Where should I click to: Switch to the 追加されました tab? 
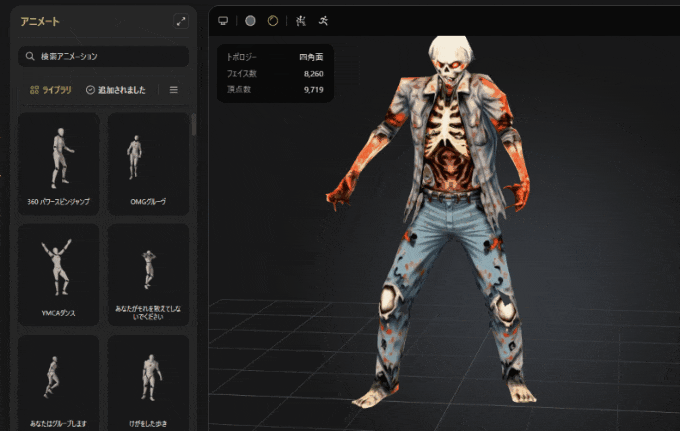(116, 90)
